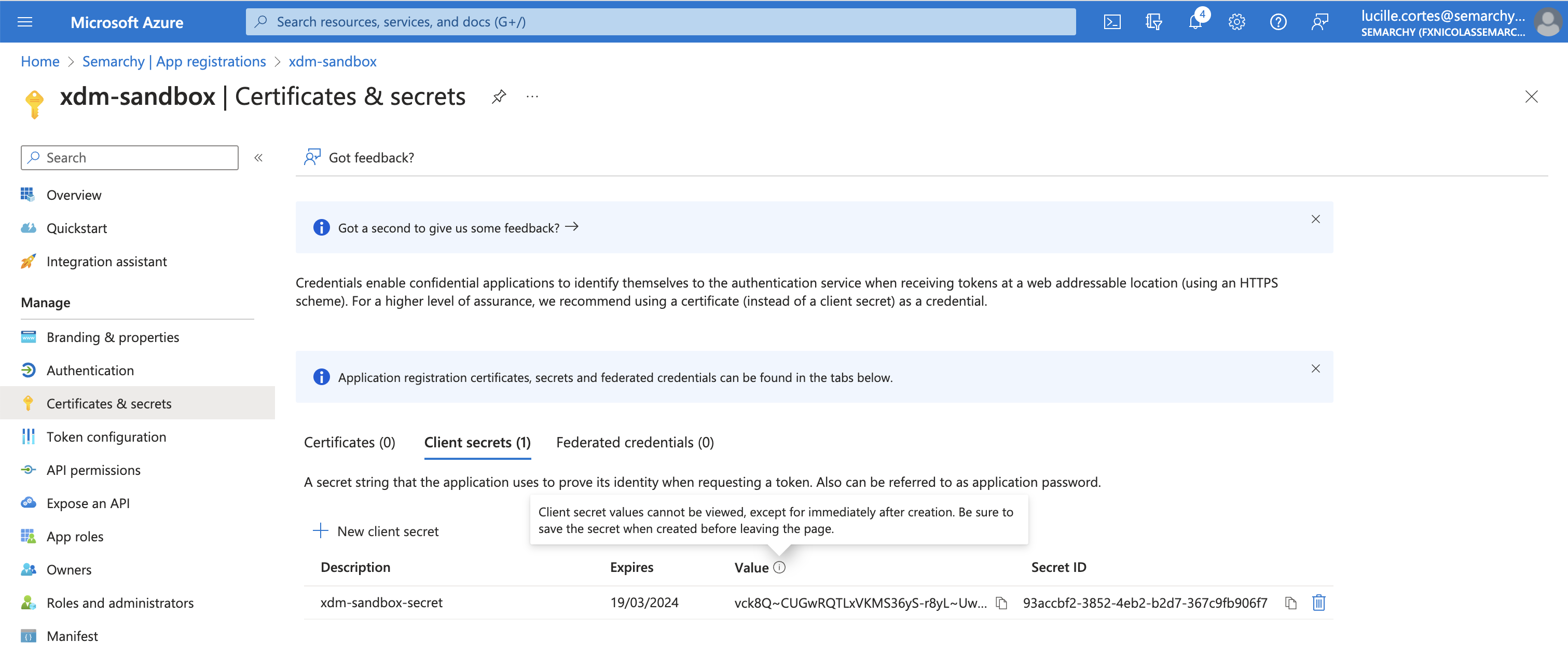Image resolution: width=1568 pixels, height=656 pixels.
Task: Click the sidebar Search field
Action: (x=130, y=158)
